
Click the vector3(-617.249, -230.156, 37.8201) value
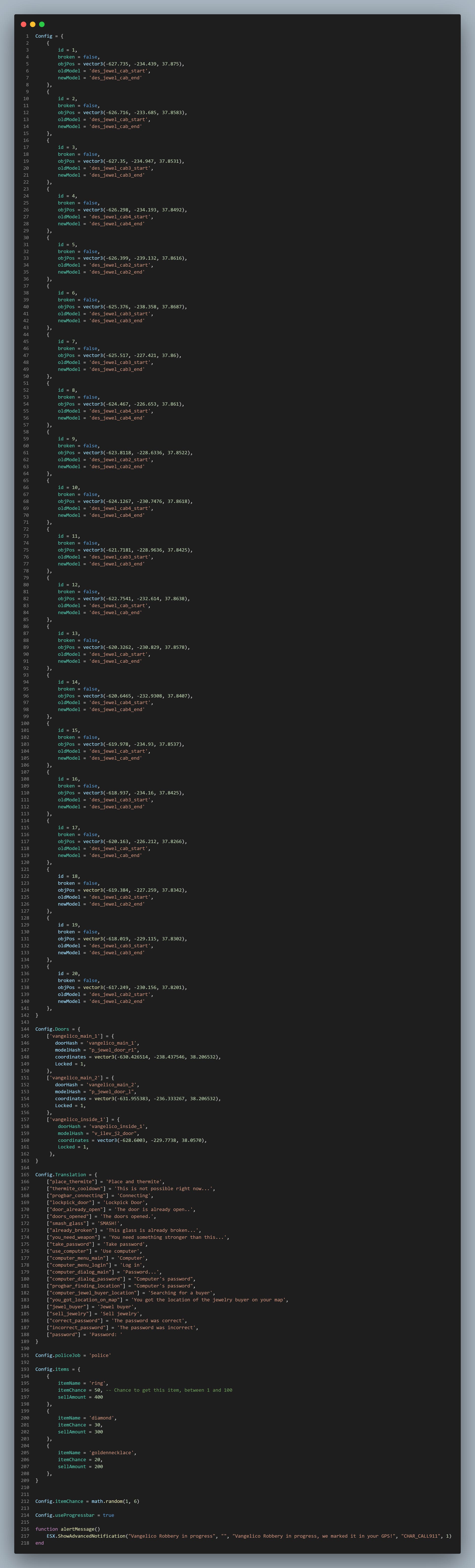coord(135,987)
